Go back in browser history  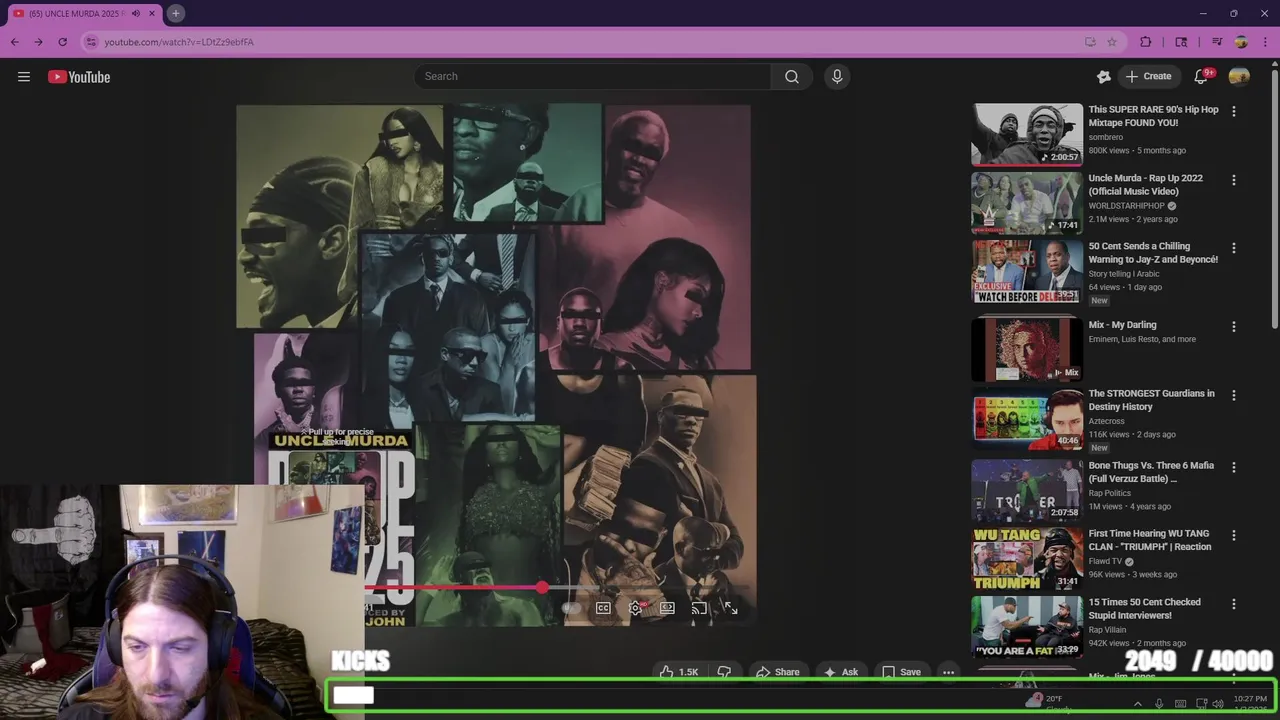pos(15,42)
